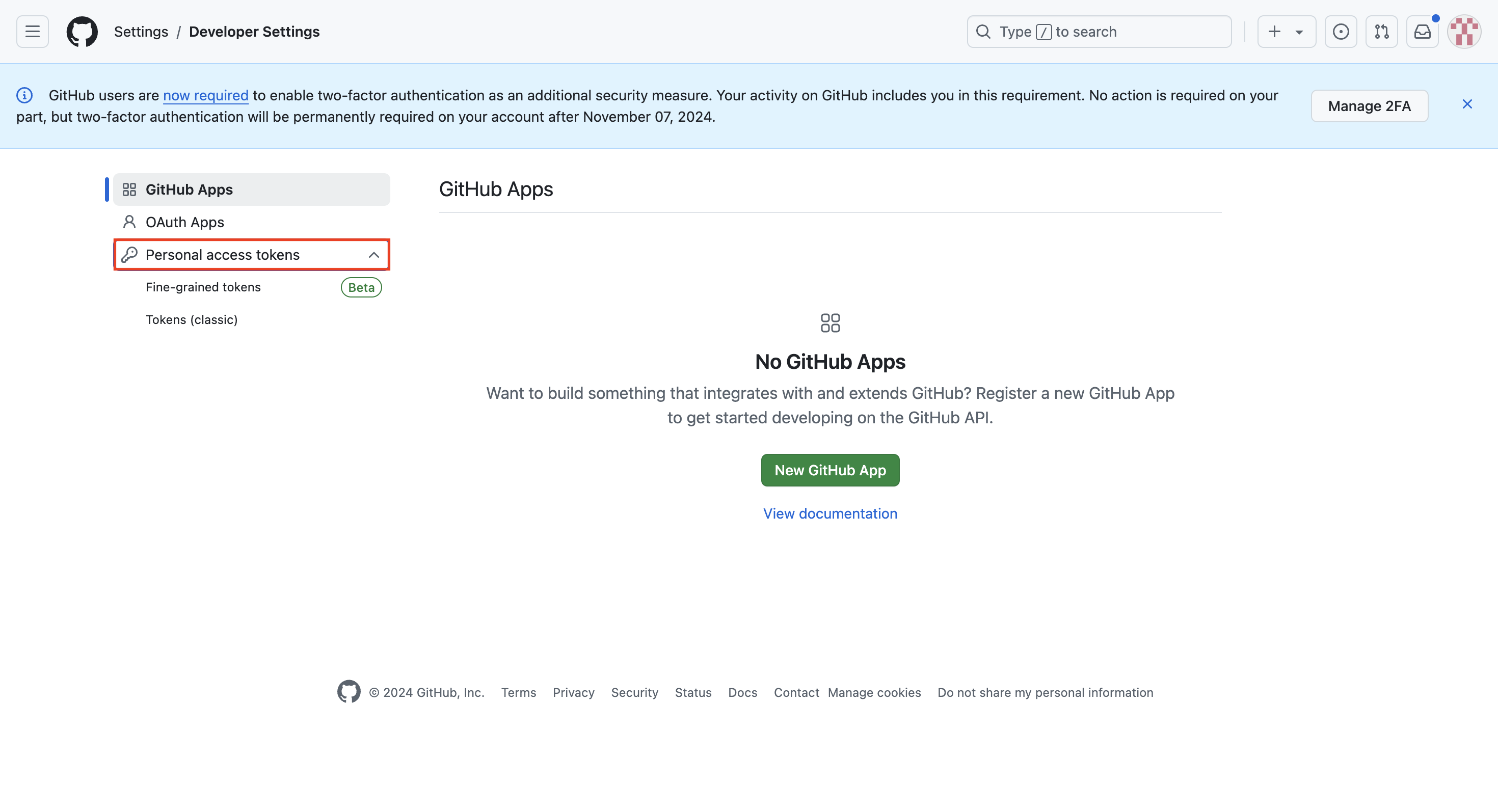Click the New GitHub App button
1498x812 pixels.
tap(830, 470)
